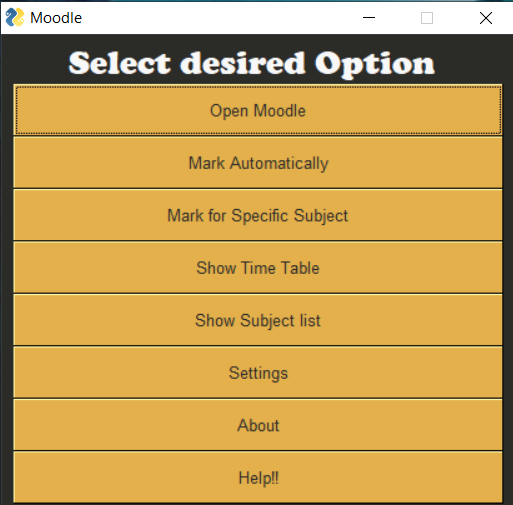Image resolution: width=513 pixels, height=505 pixels.
Task: Get help with the app
Action: (x=258, y=477)
